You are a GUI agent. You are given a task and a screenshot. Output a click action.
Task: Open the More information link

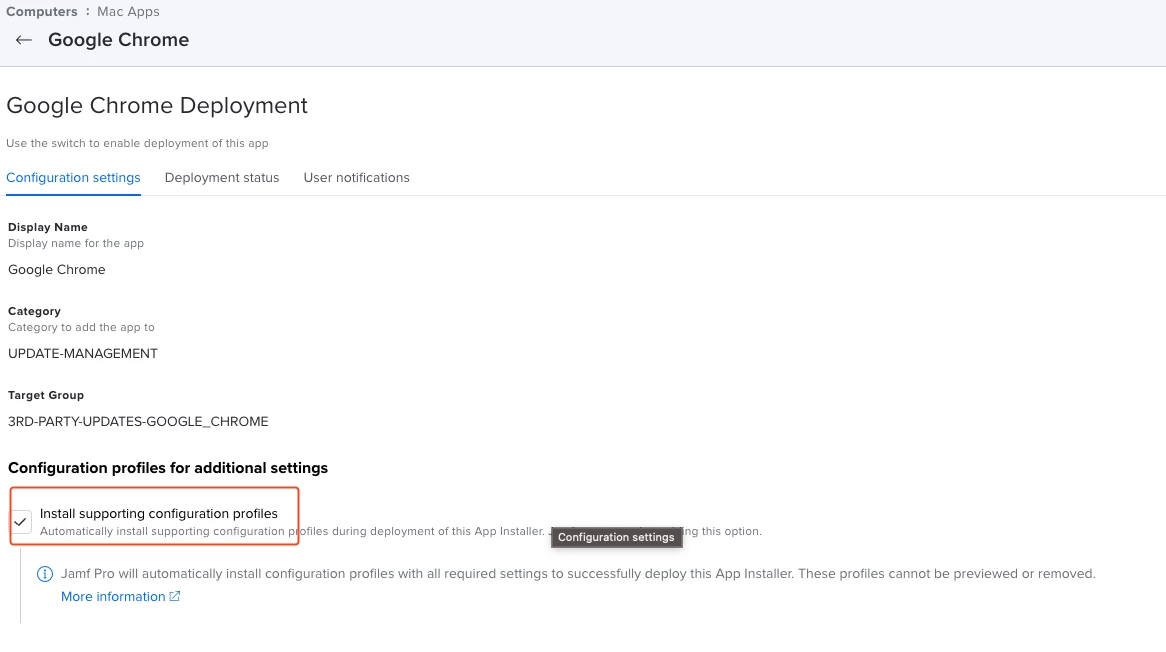(113, 596)
